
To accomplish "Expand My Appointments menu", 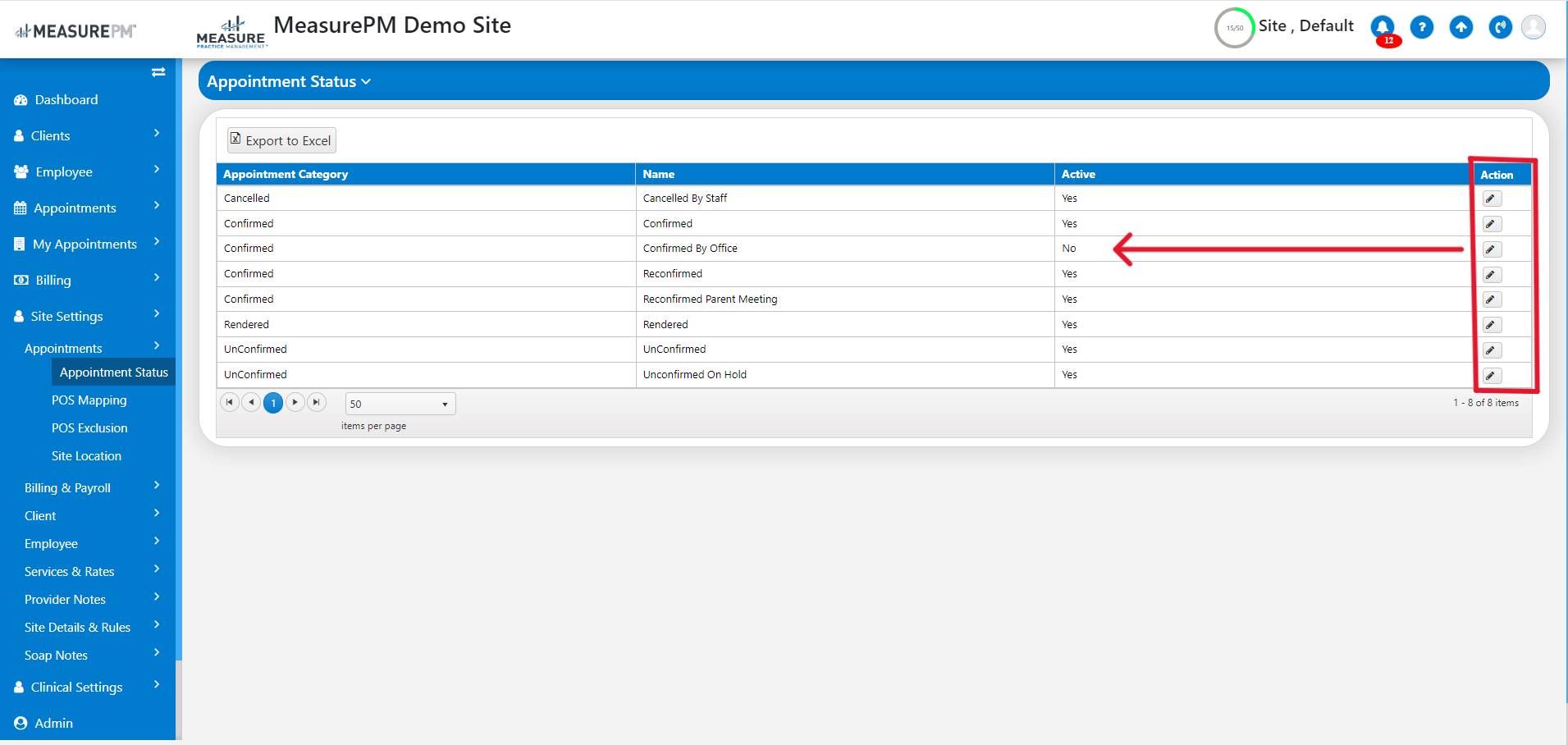I will coord(88,245).
